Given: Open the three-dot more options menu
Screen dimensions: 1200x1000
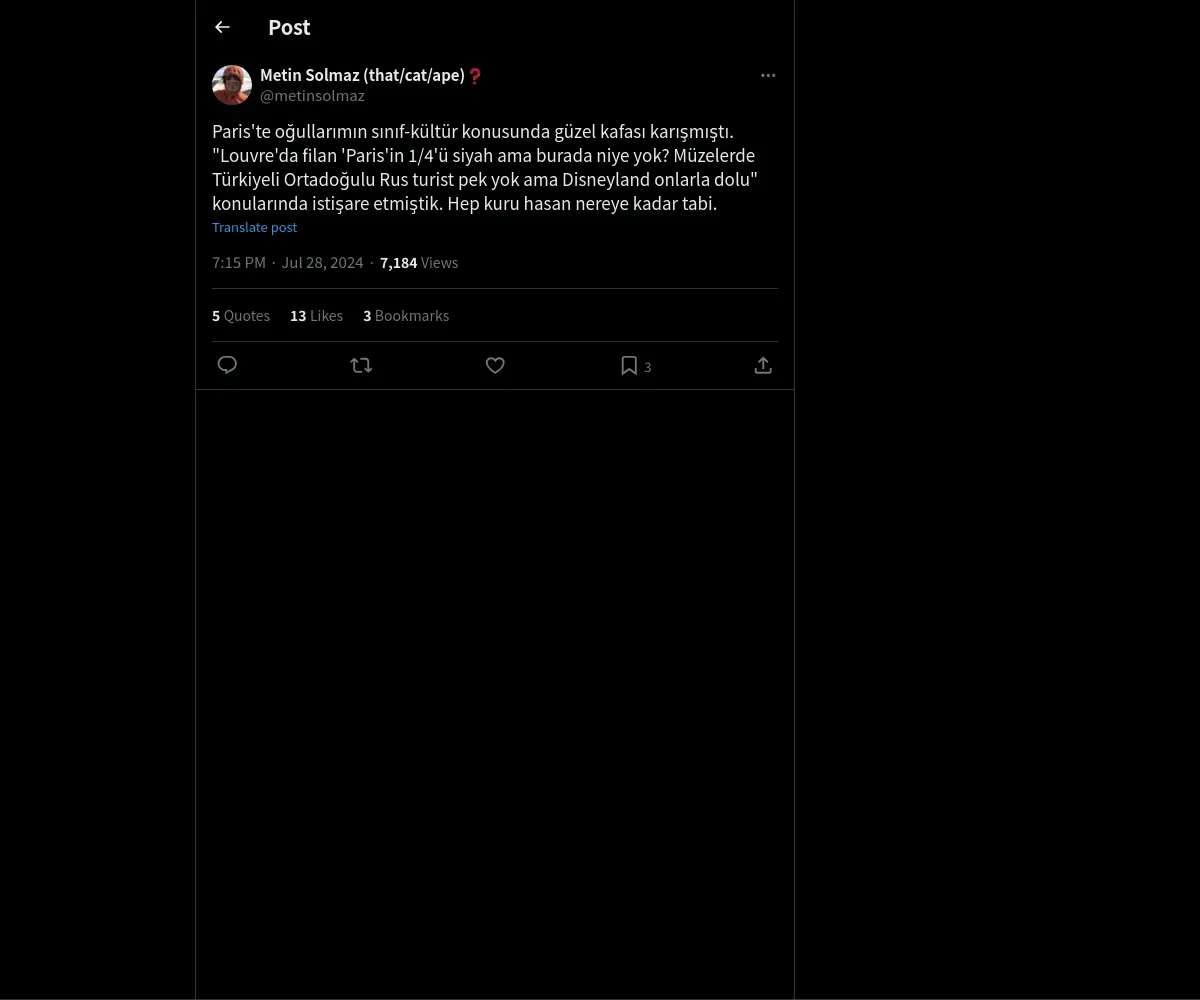Looking at the screenshot, I should pos(768,75).
